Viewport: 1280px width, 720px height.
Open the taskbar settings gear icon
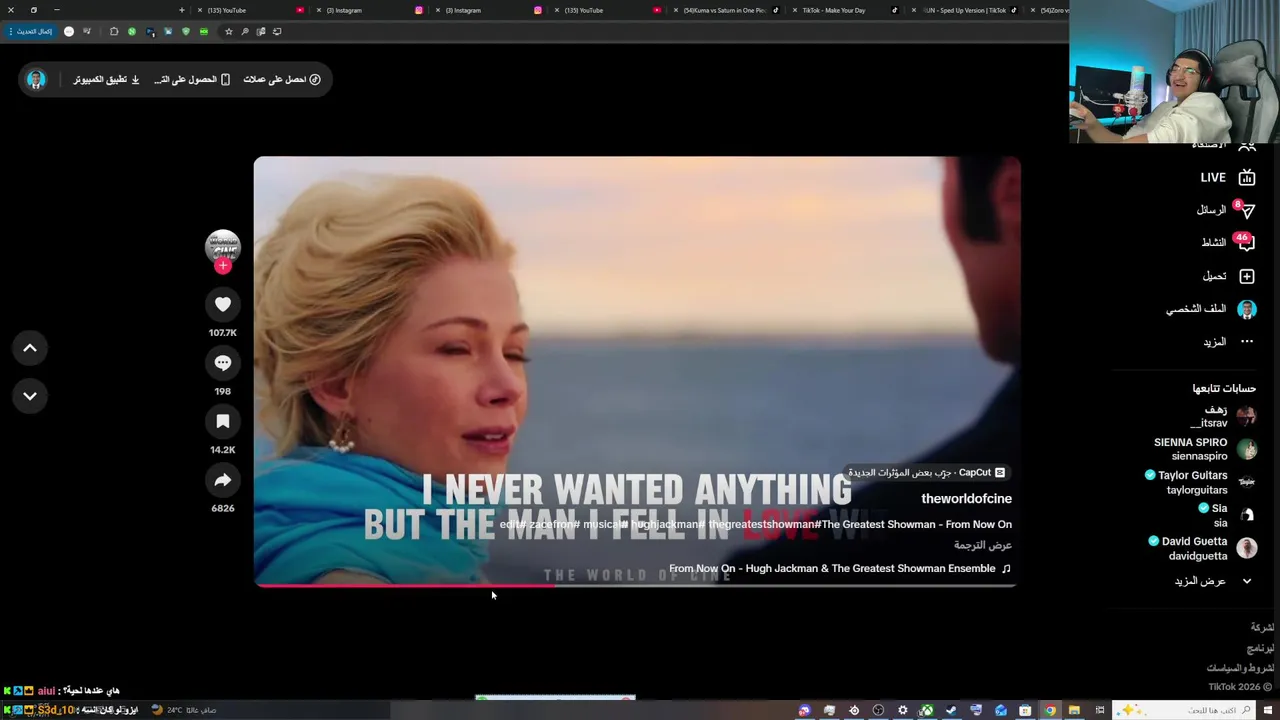pyautogui.click(x=903, y=710)
